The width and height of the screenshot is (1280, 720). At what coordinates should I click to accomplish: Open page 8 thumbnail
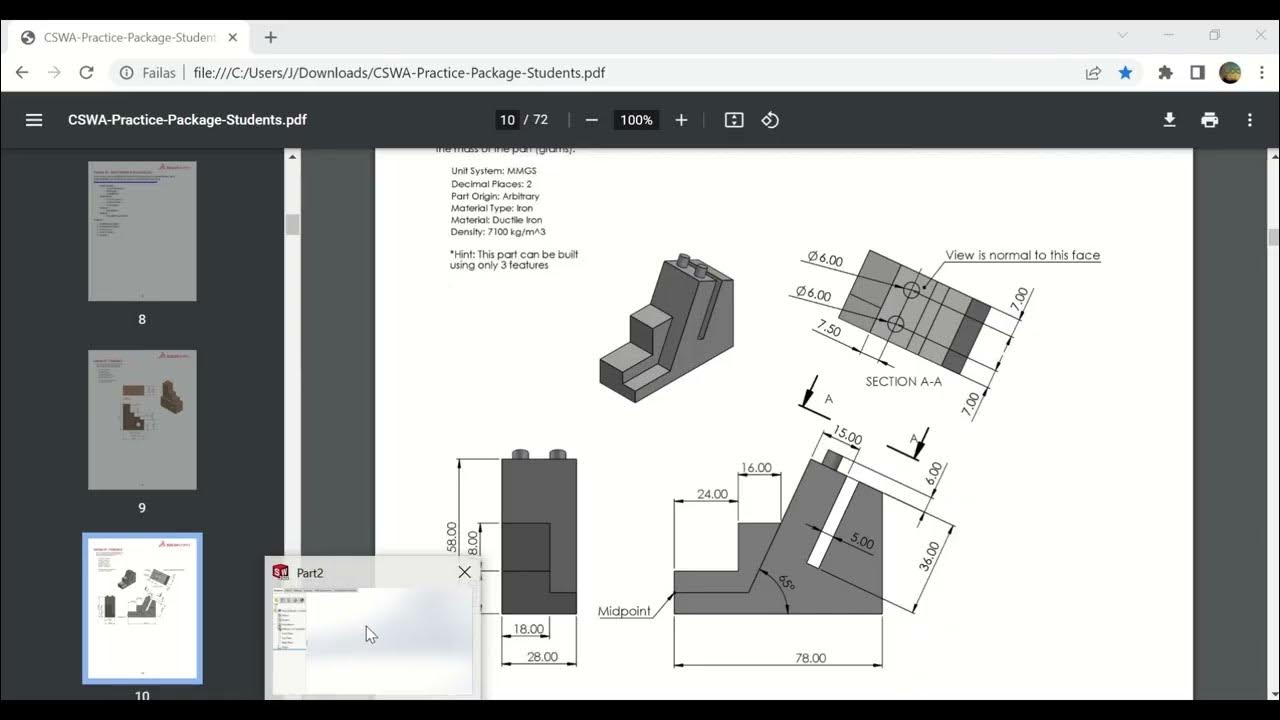pyautogui.click(x=142, y=231)
